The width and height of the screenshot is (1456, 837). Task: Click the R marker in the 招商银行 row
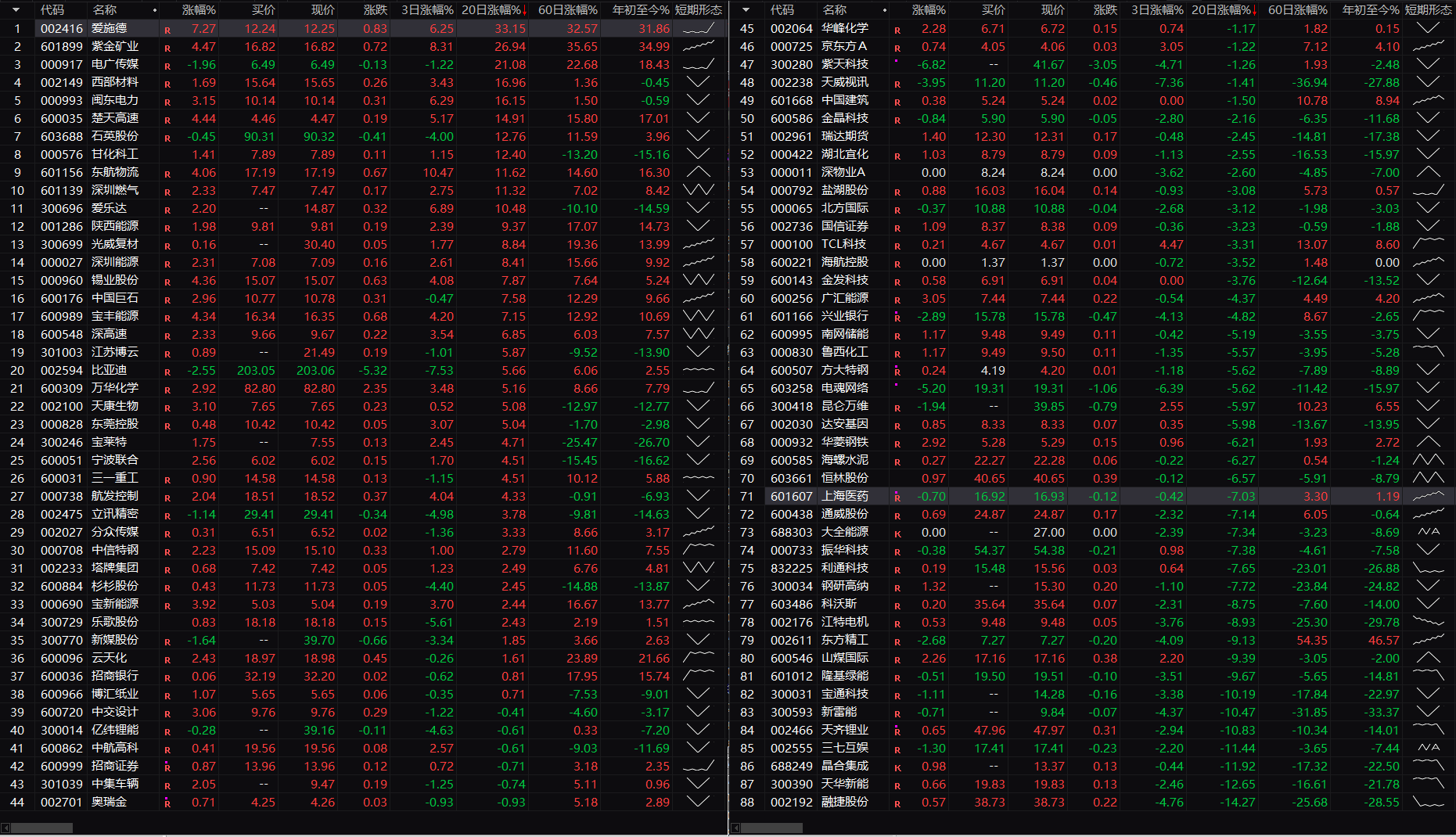click(x=167, y=677)
